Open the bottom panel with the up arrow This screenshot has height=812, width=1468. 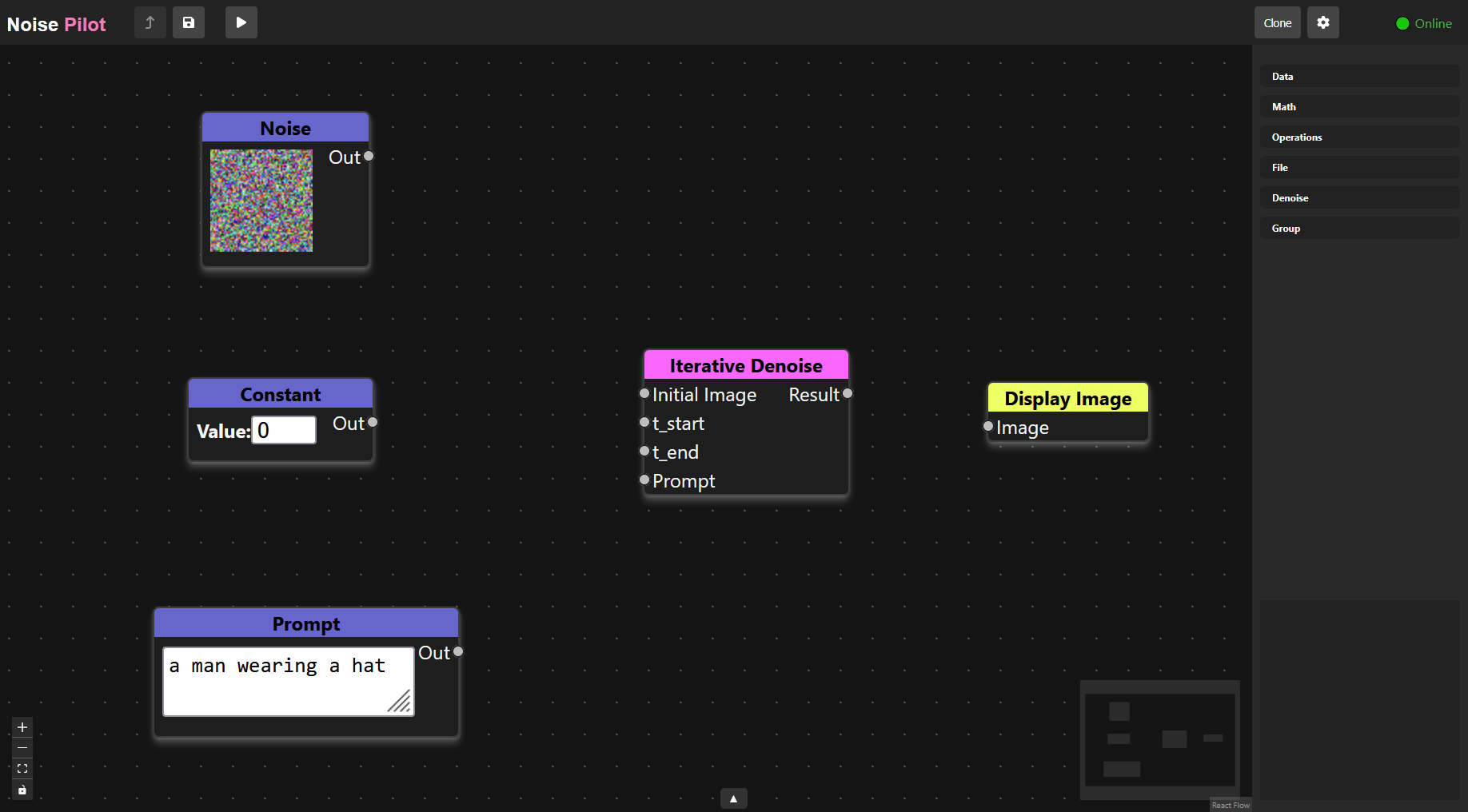(x=733, y=798)
